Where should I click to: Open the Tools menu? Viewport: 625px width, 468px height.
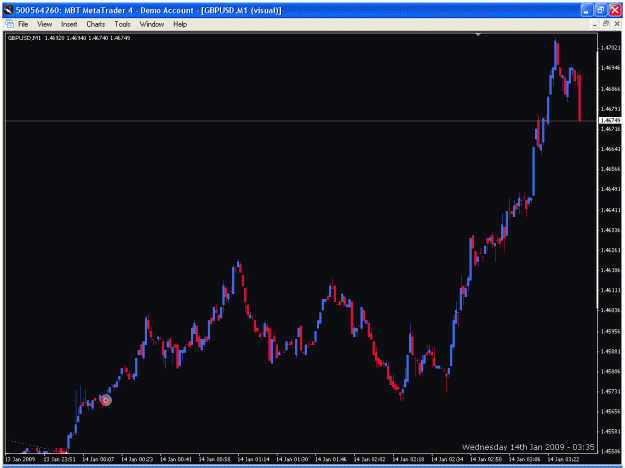tap(122, 24)
